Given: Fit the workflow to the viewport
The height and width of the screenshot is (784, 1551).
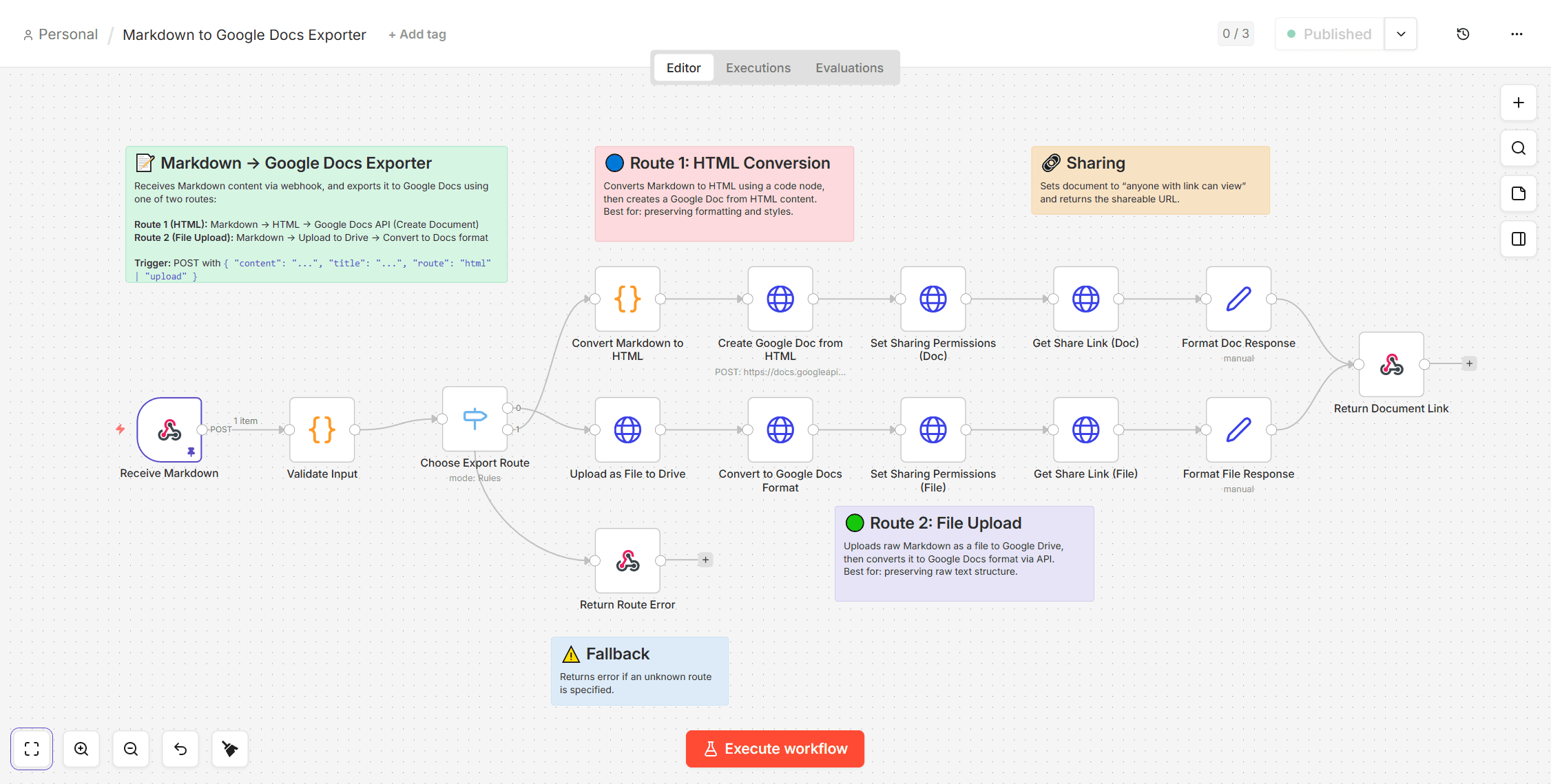Looking at the screenshot, I should 32,749.
